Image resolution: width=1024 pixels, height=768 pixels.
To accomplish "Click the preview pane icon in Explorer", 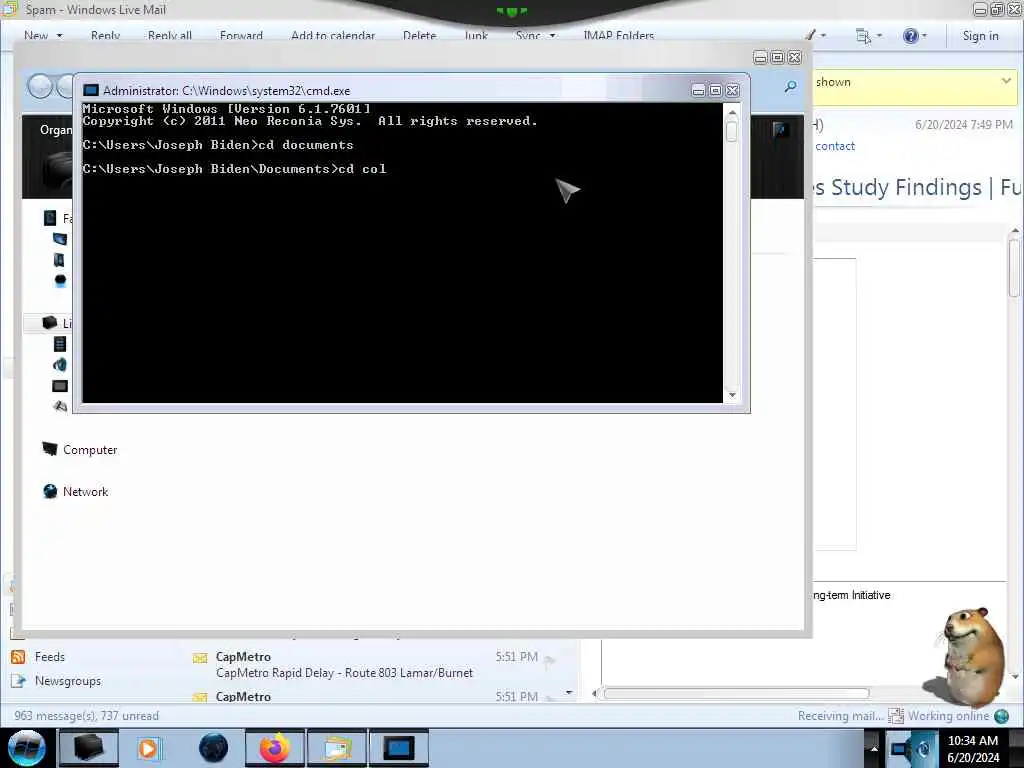I will (x=780, y=129).
